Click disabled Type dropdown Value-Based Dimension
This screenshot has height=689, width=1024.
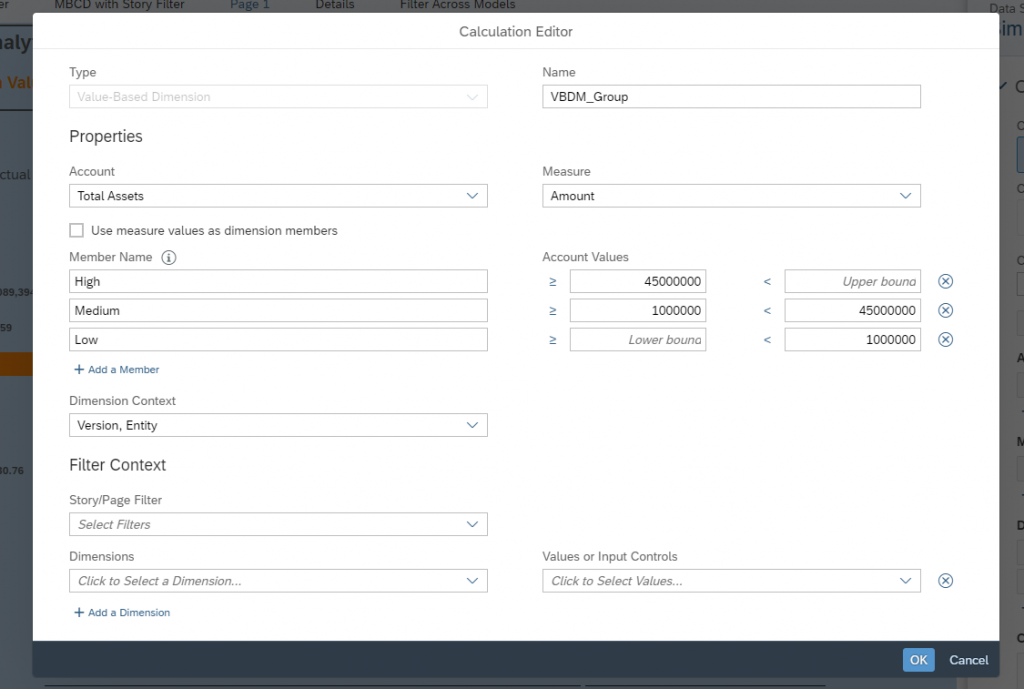tap(278, 97)
